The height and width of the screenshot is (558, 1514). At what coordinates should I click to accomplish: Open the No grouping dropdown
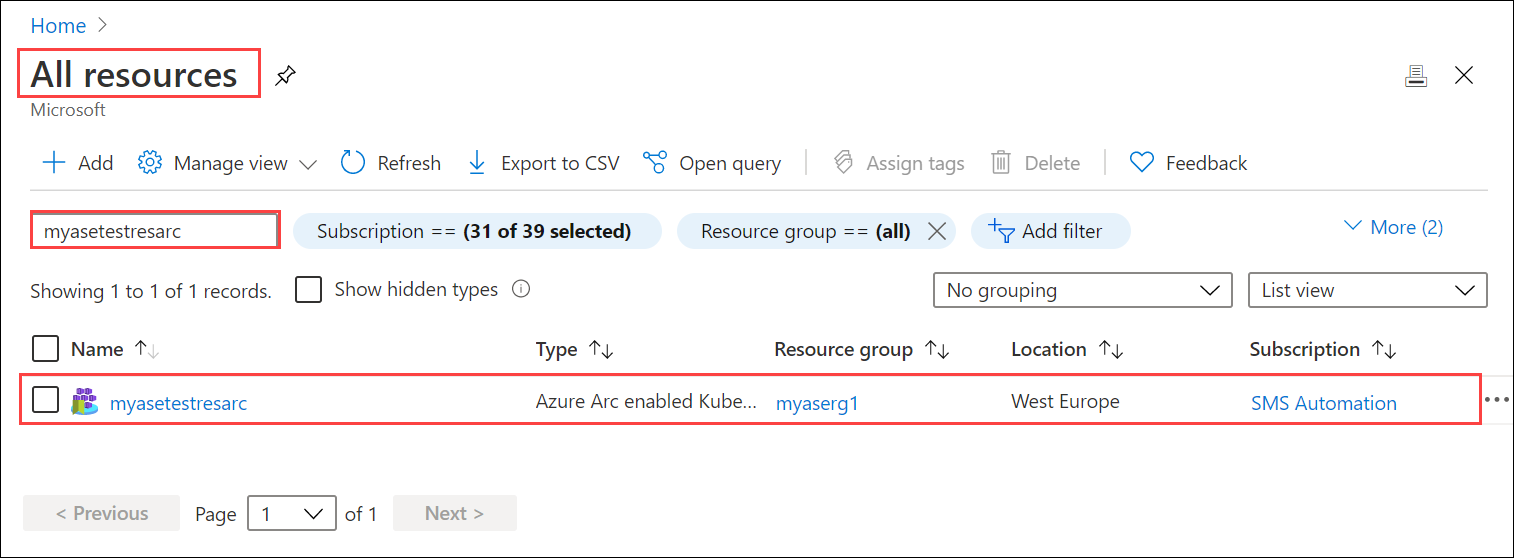click(x=1082, y=290)
